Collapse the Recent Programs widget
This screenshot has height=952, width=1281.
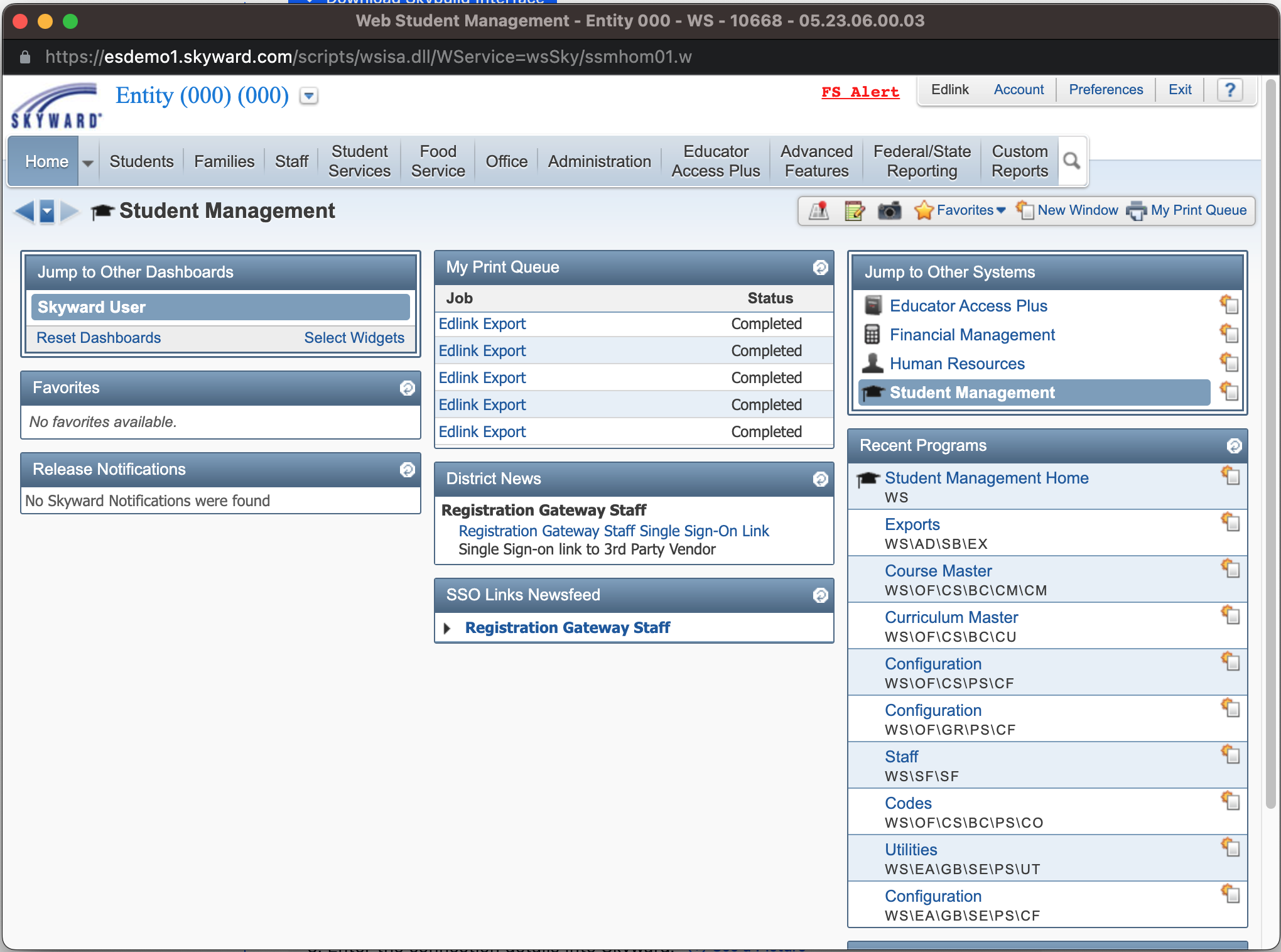pos(1234,446)
